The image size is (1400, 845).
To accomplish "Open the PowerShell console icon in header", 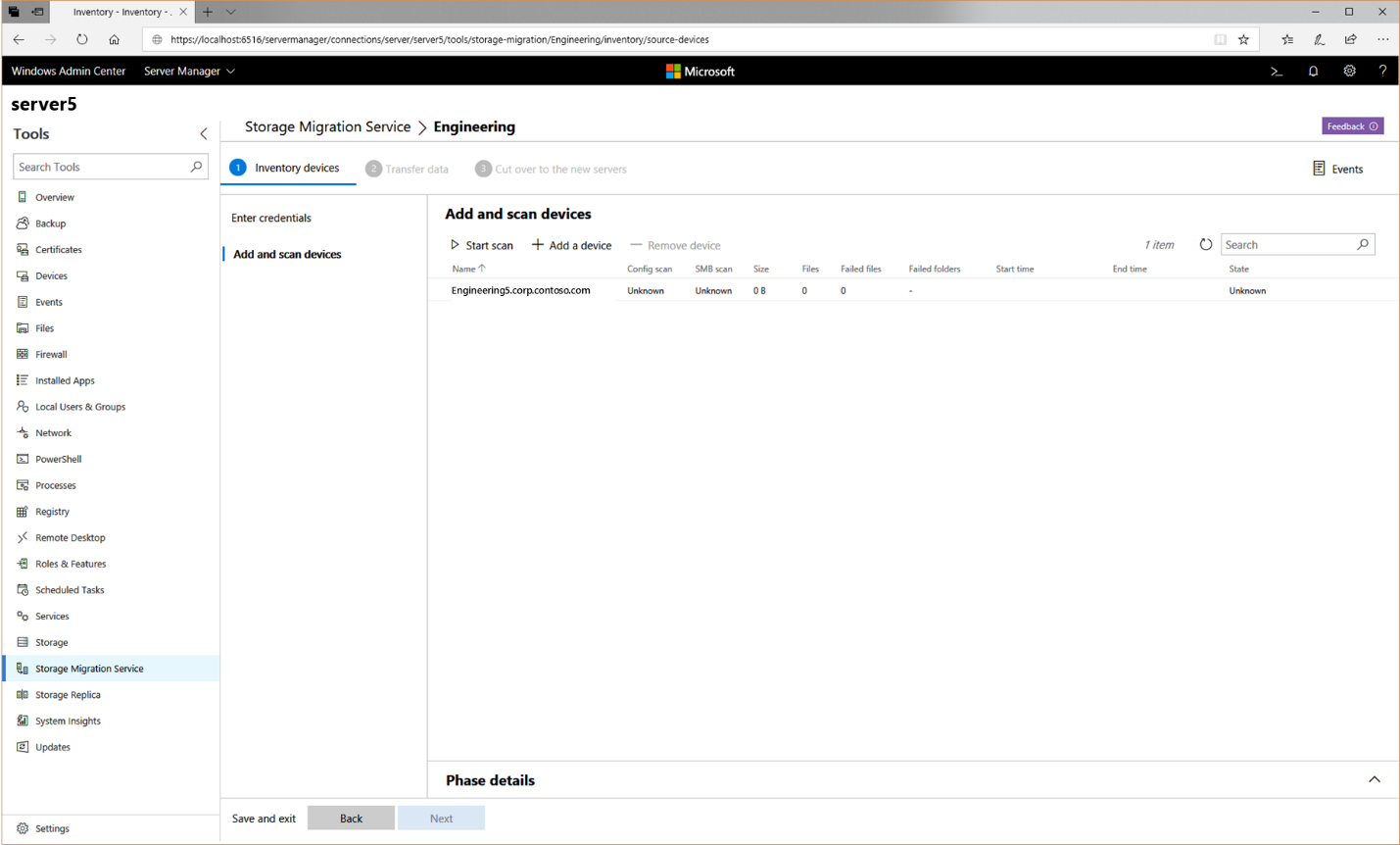I will click(x=1276, y=72).
